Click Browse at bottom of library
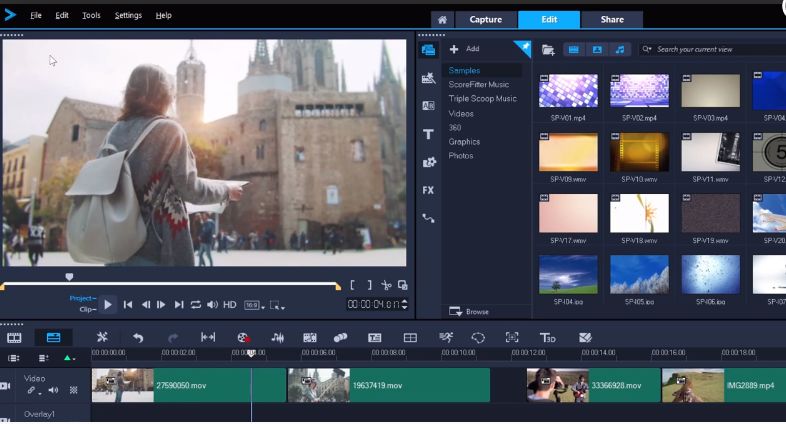 click(x=469, y=311)
